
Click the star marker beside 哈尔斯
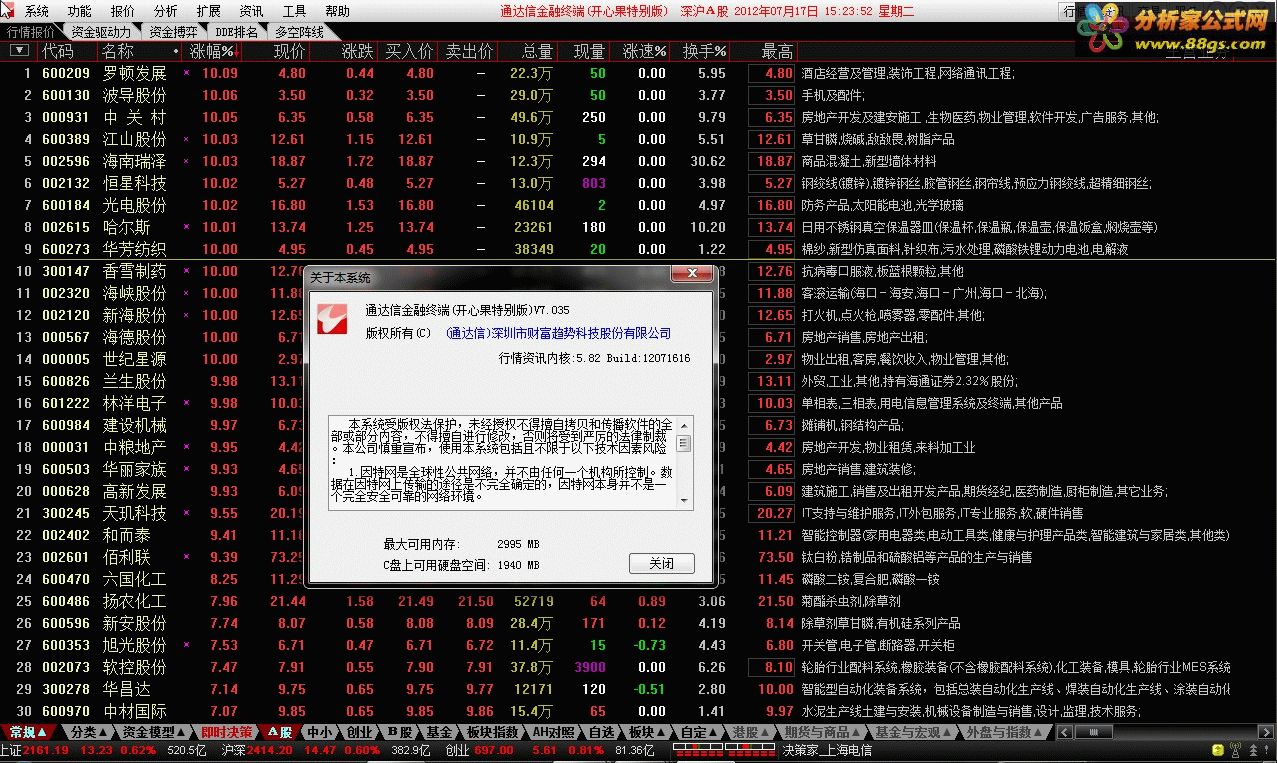point(186,227)
